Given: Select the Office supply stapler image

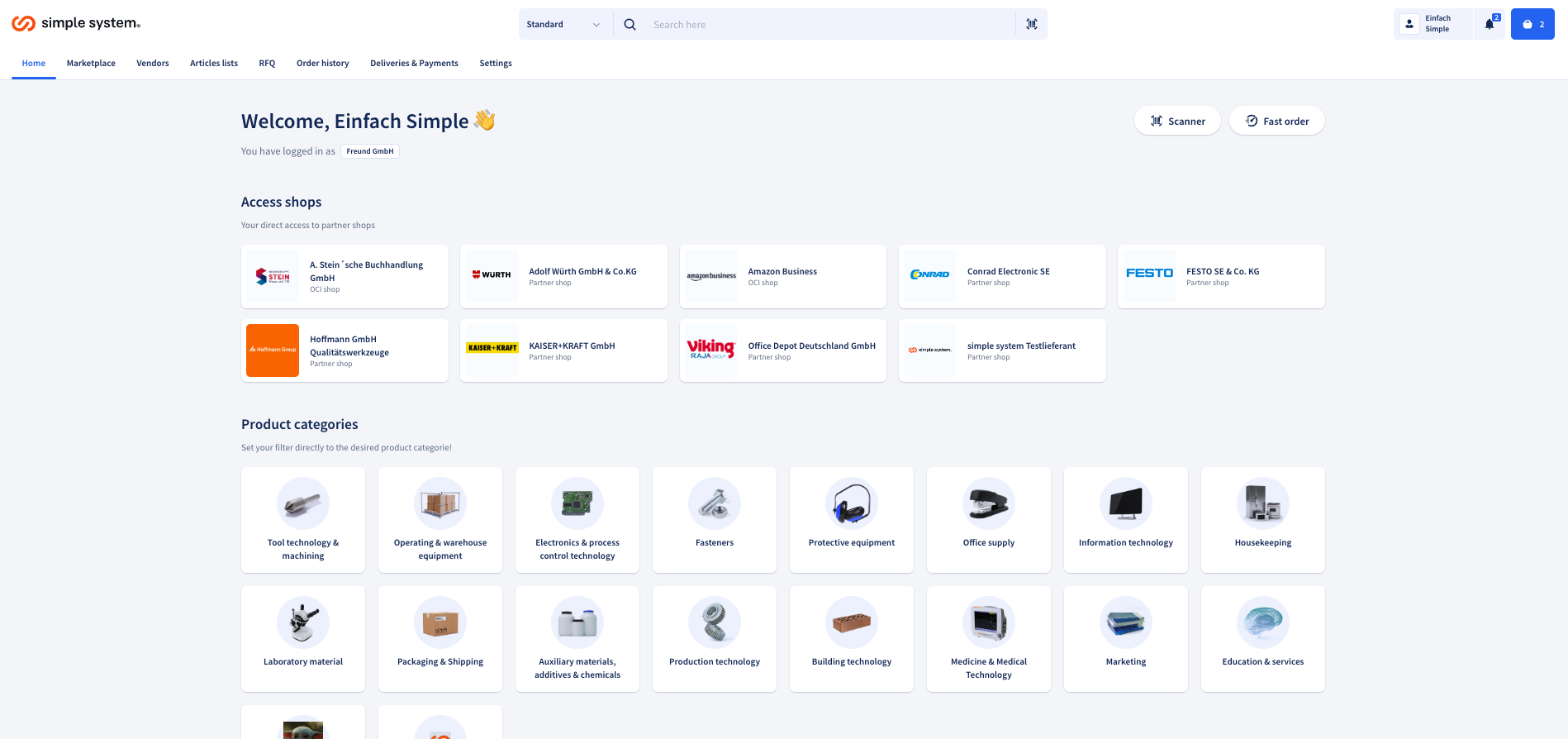Looking at the screenshot, I should (989, 503).
